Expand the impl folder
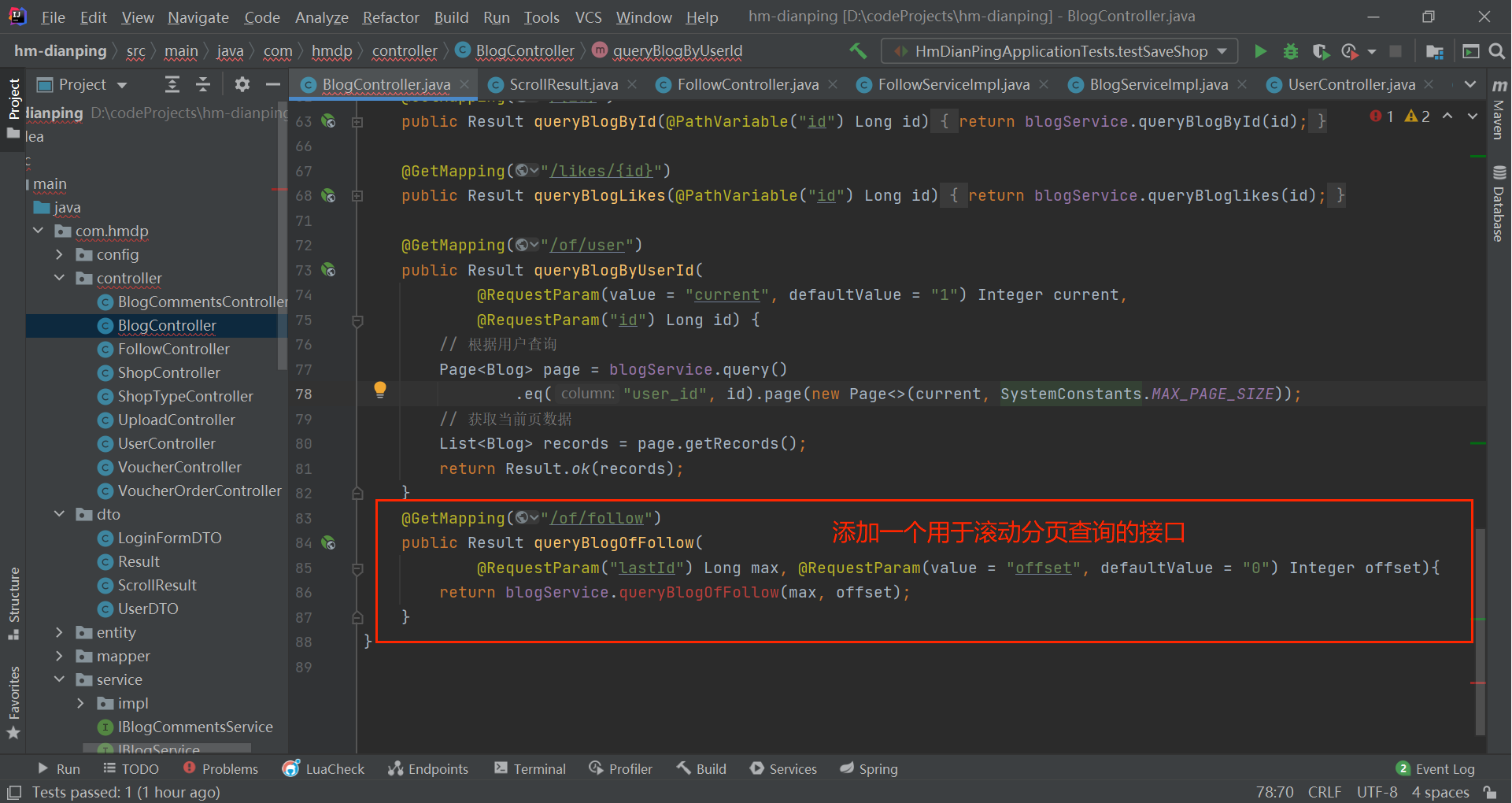Viewport: 1512px width, 803px height. 81,703
